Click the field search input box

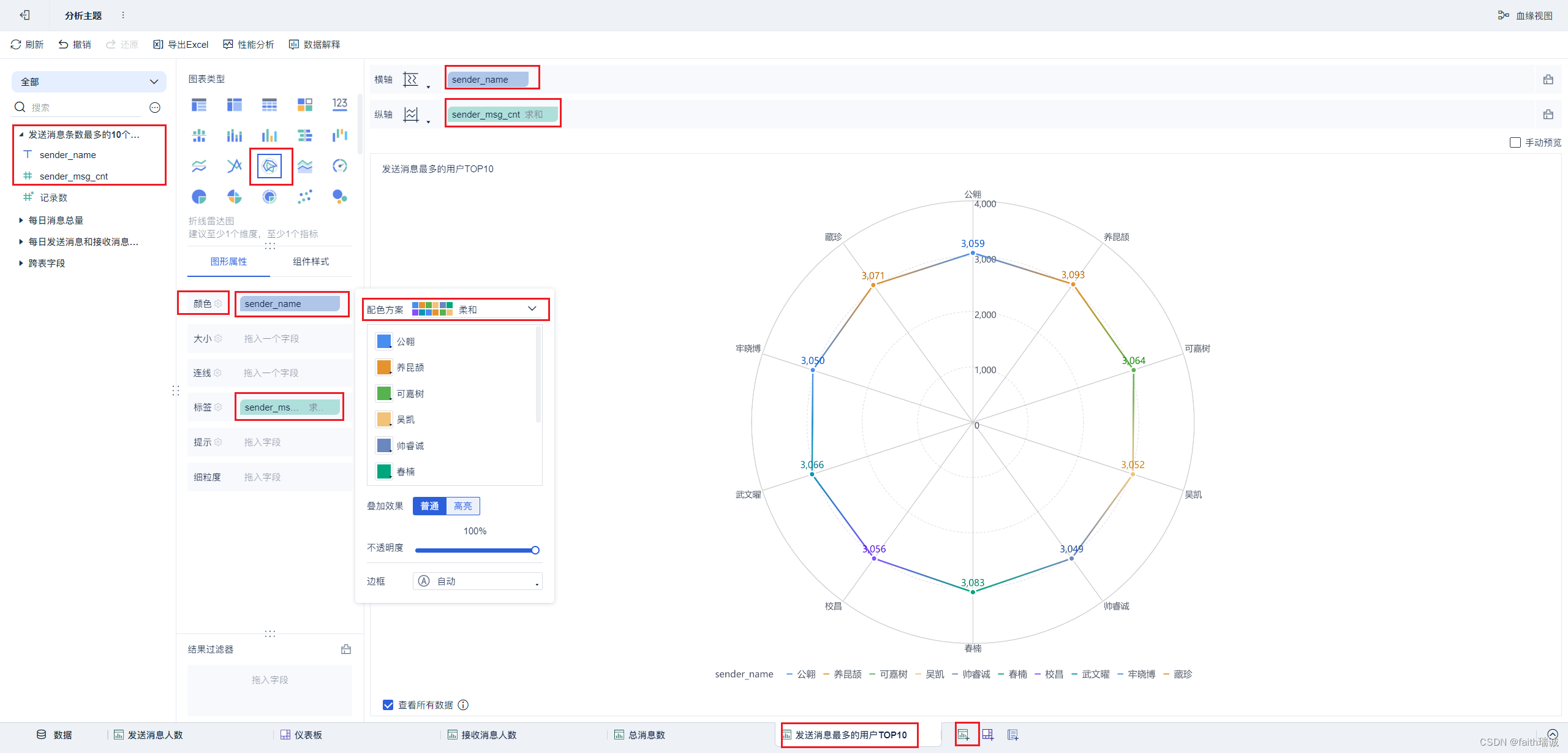[x=83, y=108]
